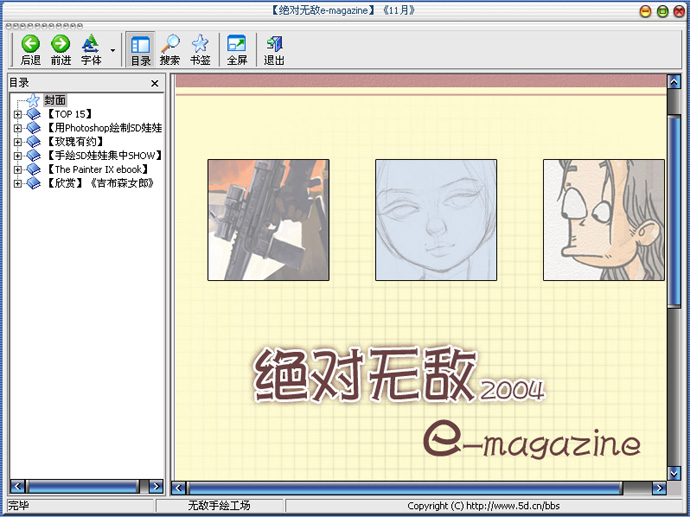Screen dimensions: 690x517
Task: Click the cartoon big-eyed man thumbnail
Action: pos(604,220)
